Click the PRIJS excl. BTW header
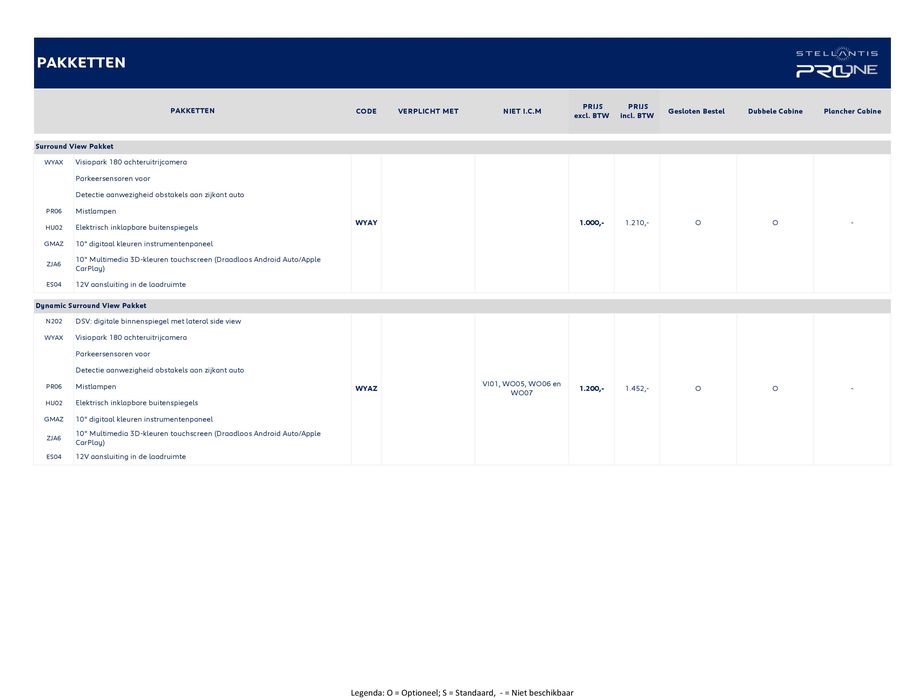Image resolution: width=906 pixels, height=700 pixels. [591, 111]
